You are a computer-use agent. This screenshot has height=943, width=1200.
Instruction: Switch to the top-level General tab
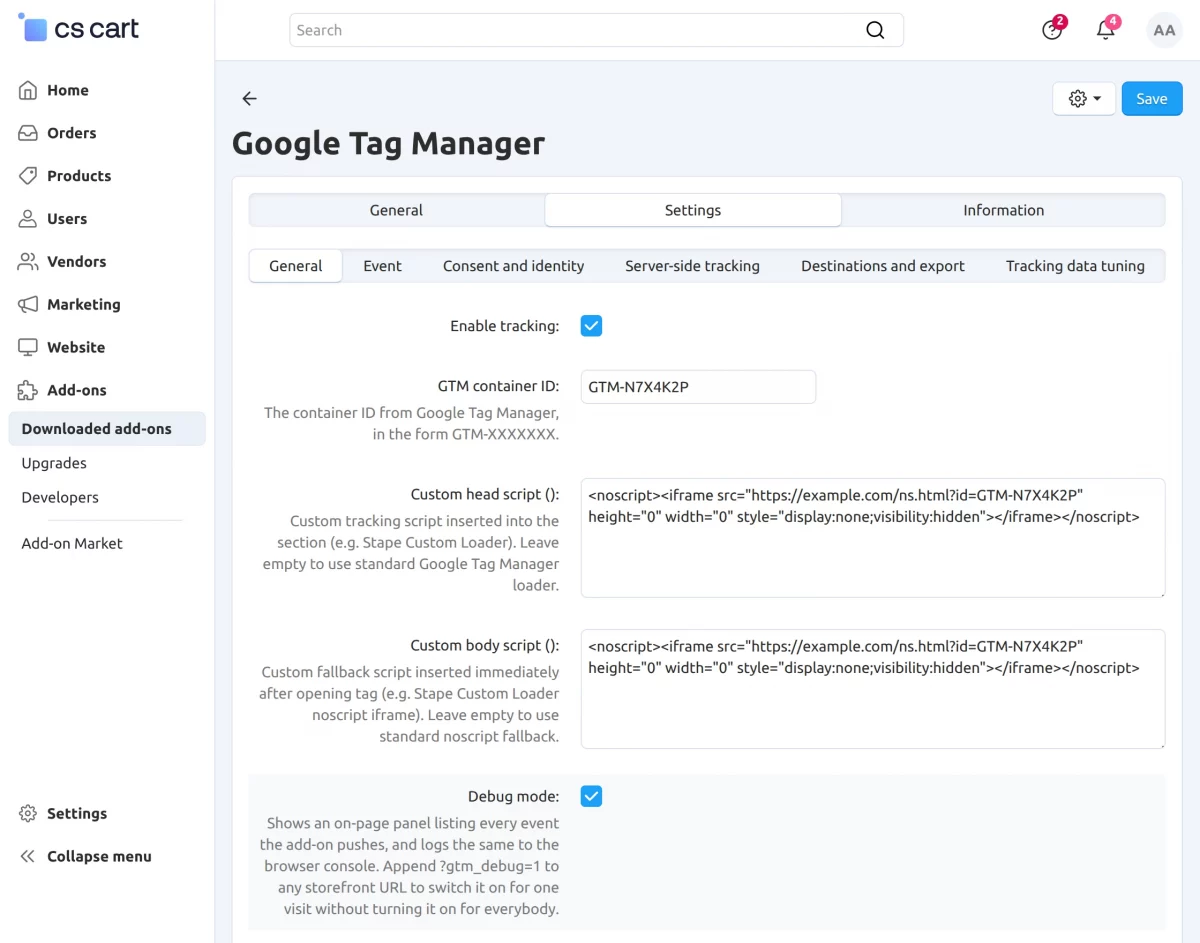(396, 210)
